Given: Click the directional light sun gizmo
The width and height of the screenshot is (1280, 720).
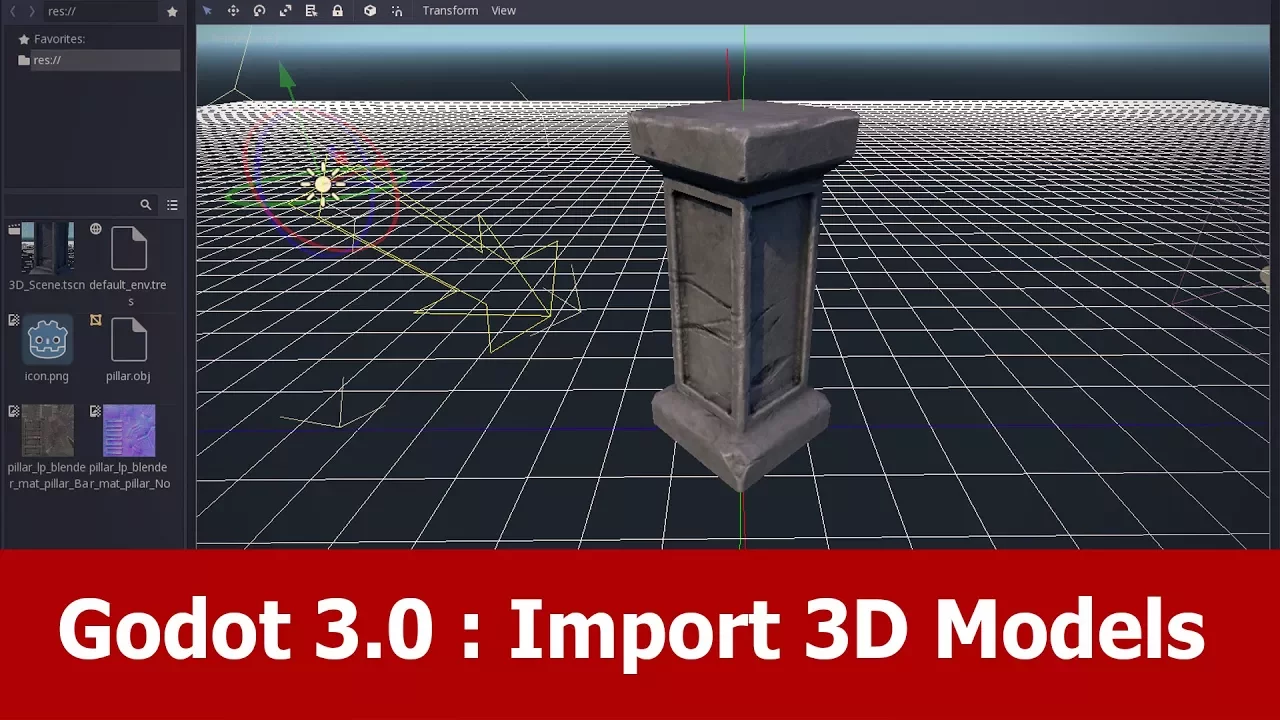Looking at the screenshot, I should tap(322, 184).
